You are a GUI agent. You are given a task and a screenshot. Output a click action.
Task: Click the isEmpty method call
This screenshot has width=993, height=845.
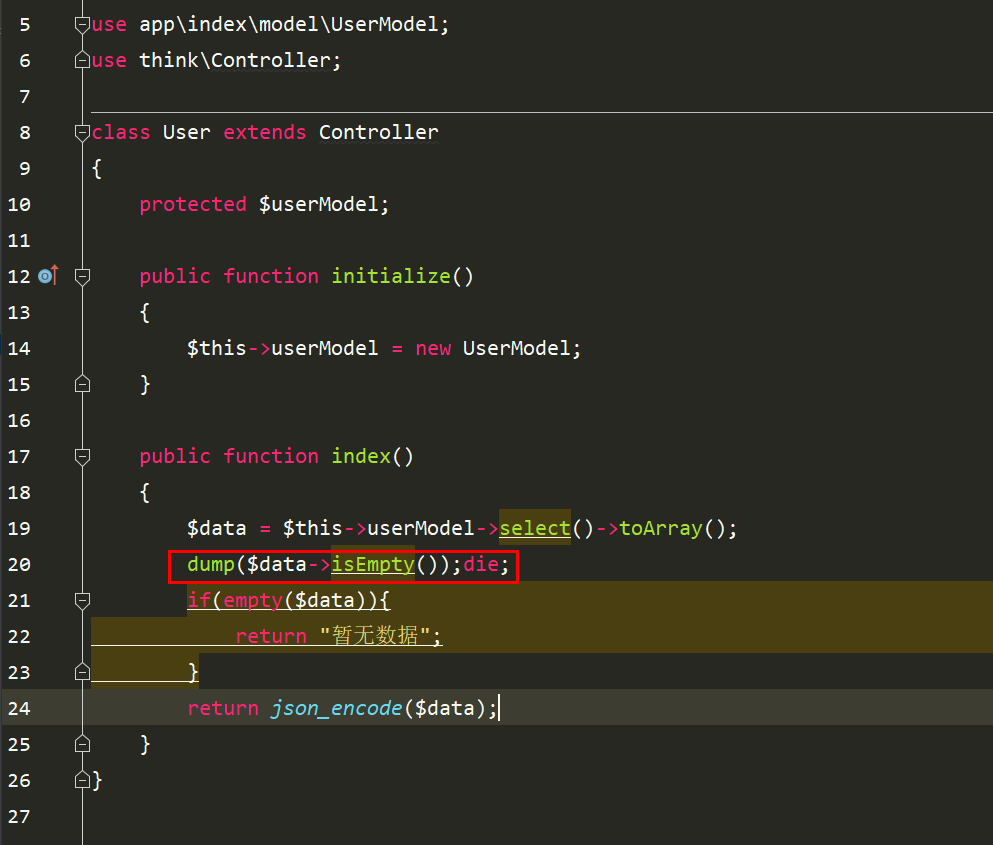point(373,564)
